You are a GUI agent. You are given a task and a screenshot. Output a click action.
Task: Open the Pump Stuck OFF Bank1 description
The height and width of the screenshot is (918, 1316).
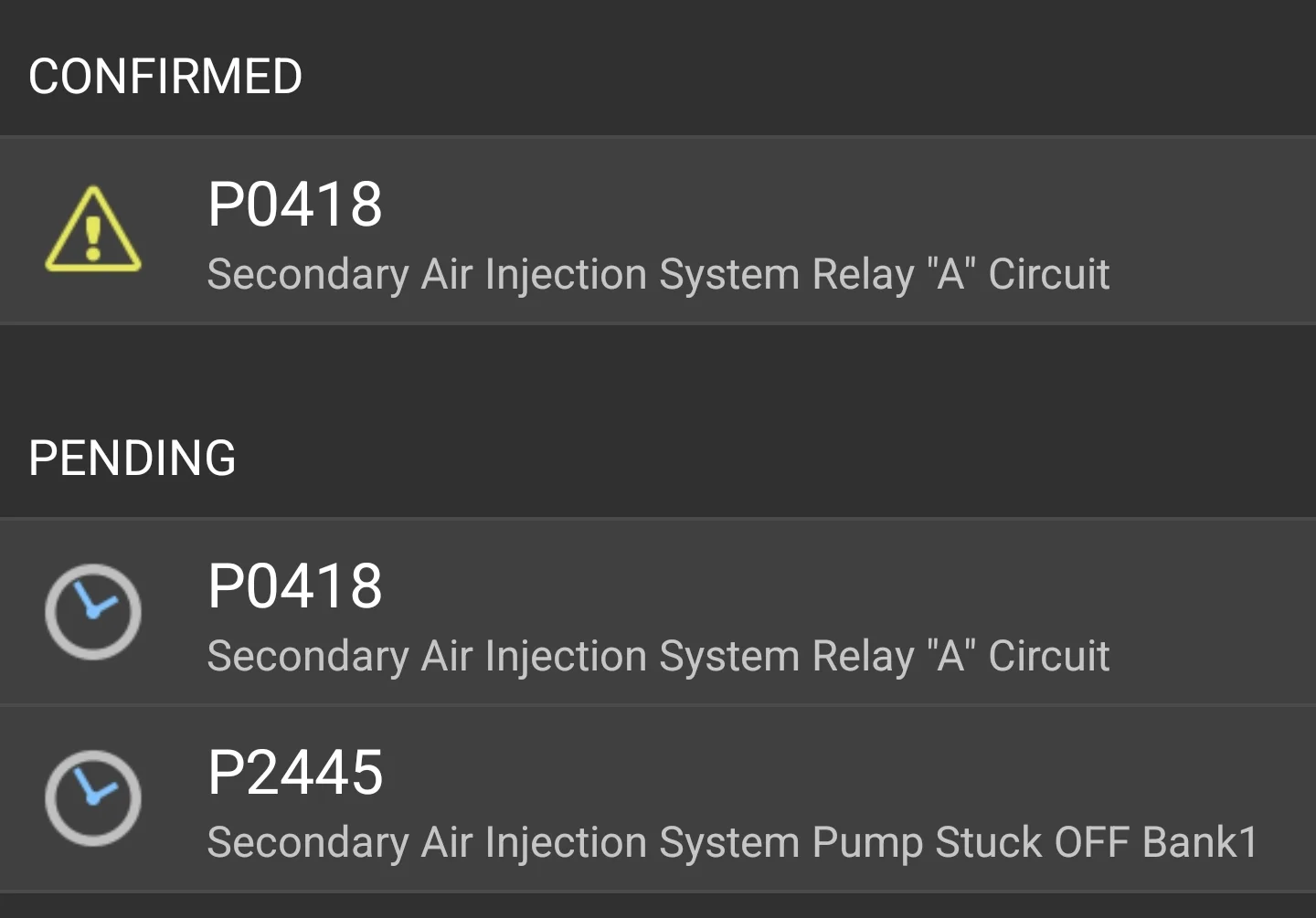coord(731,842)
